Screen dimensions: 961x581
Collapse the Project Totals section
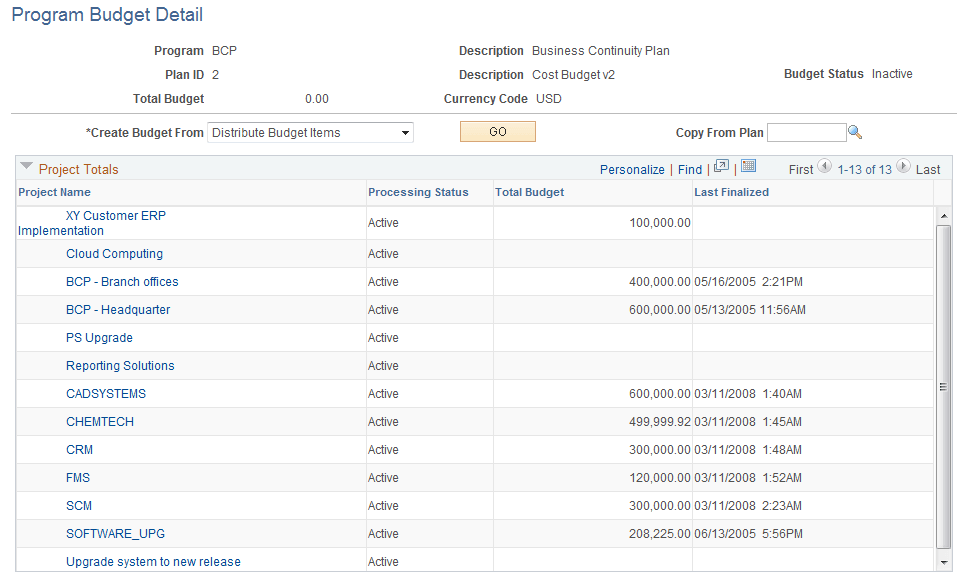click(x=27, y=169)
